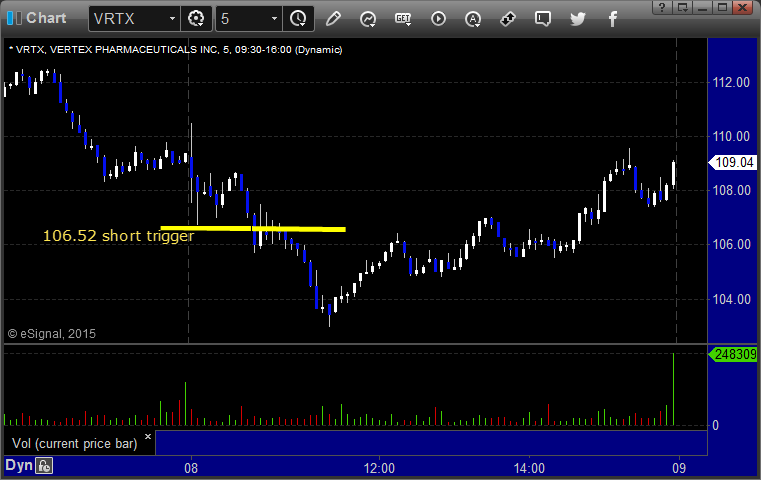
Task: Click the Dyn scaling label
Action: coord(19,465)
